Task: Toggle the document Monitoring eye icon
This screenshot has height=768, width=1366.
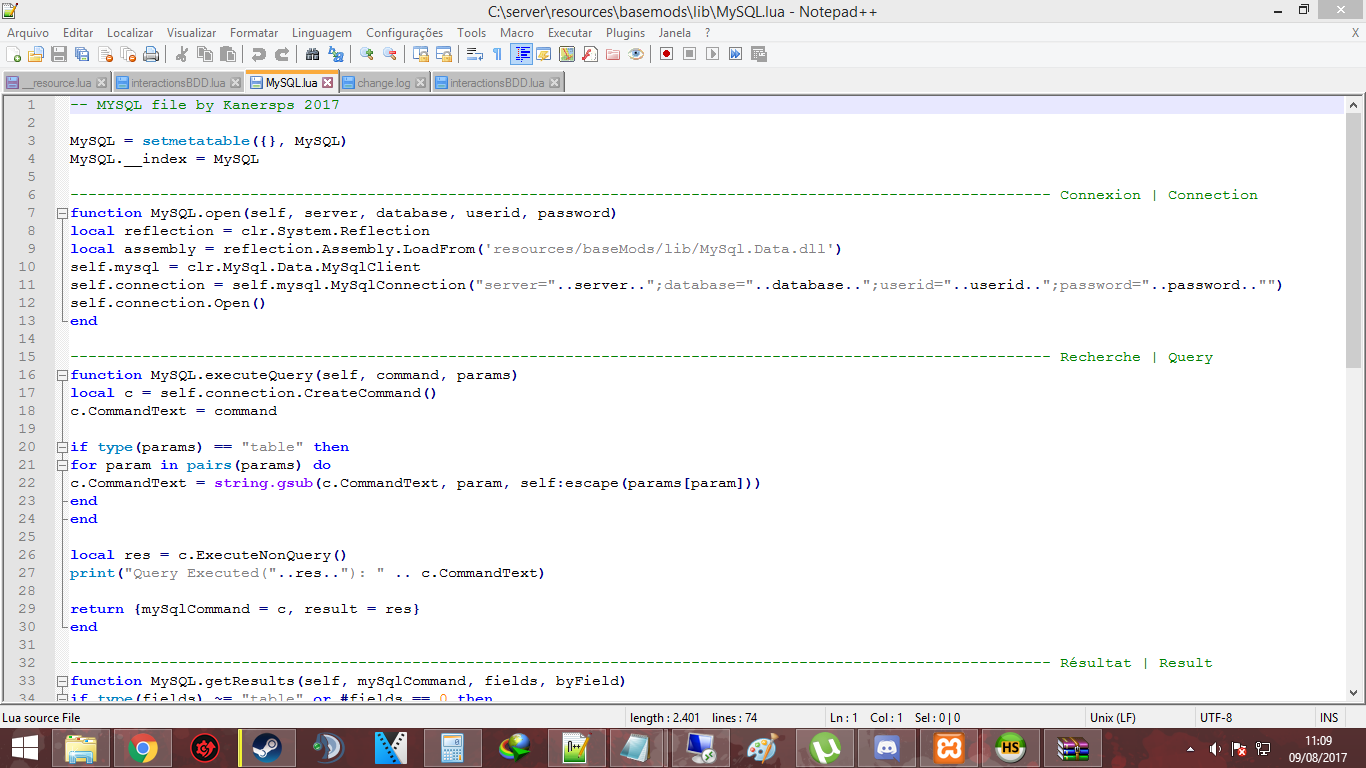Action: [x=635, y=54]
